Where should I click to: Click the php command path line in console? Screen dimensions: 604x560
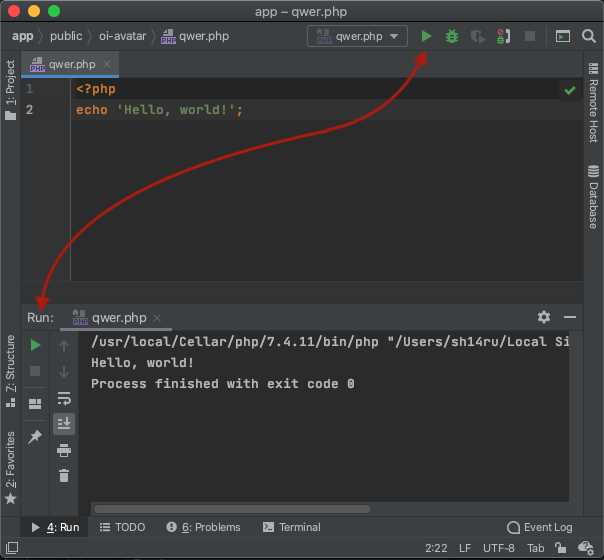330,341
